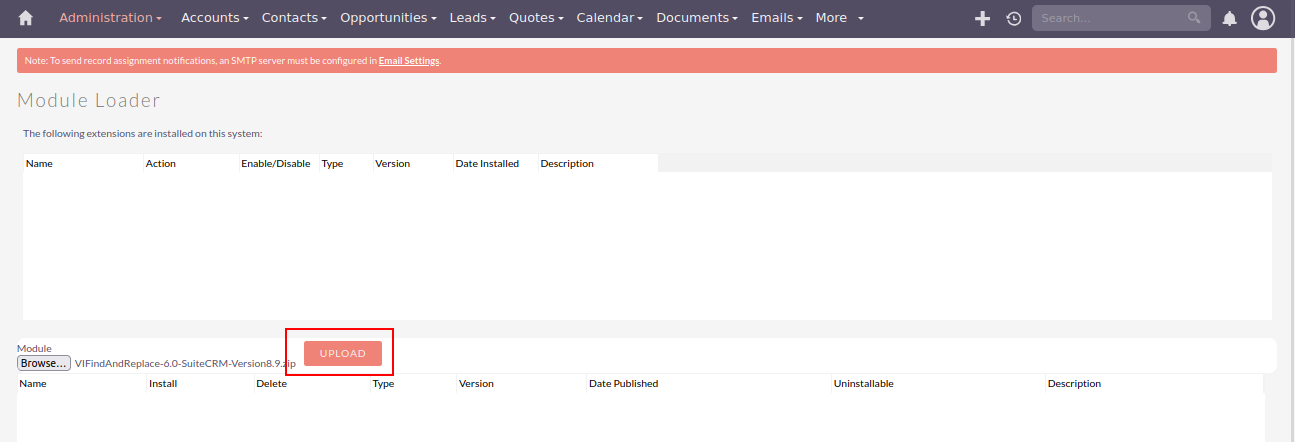Click the Browse... file button

pyautogui.click(x=44, y=364)
